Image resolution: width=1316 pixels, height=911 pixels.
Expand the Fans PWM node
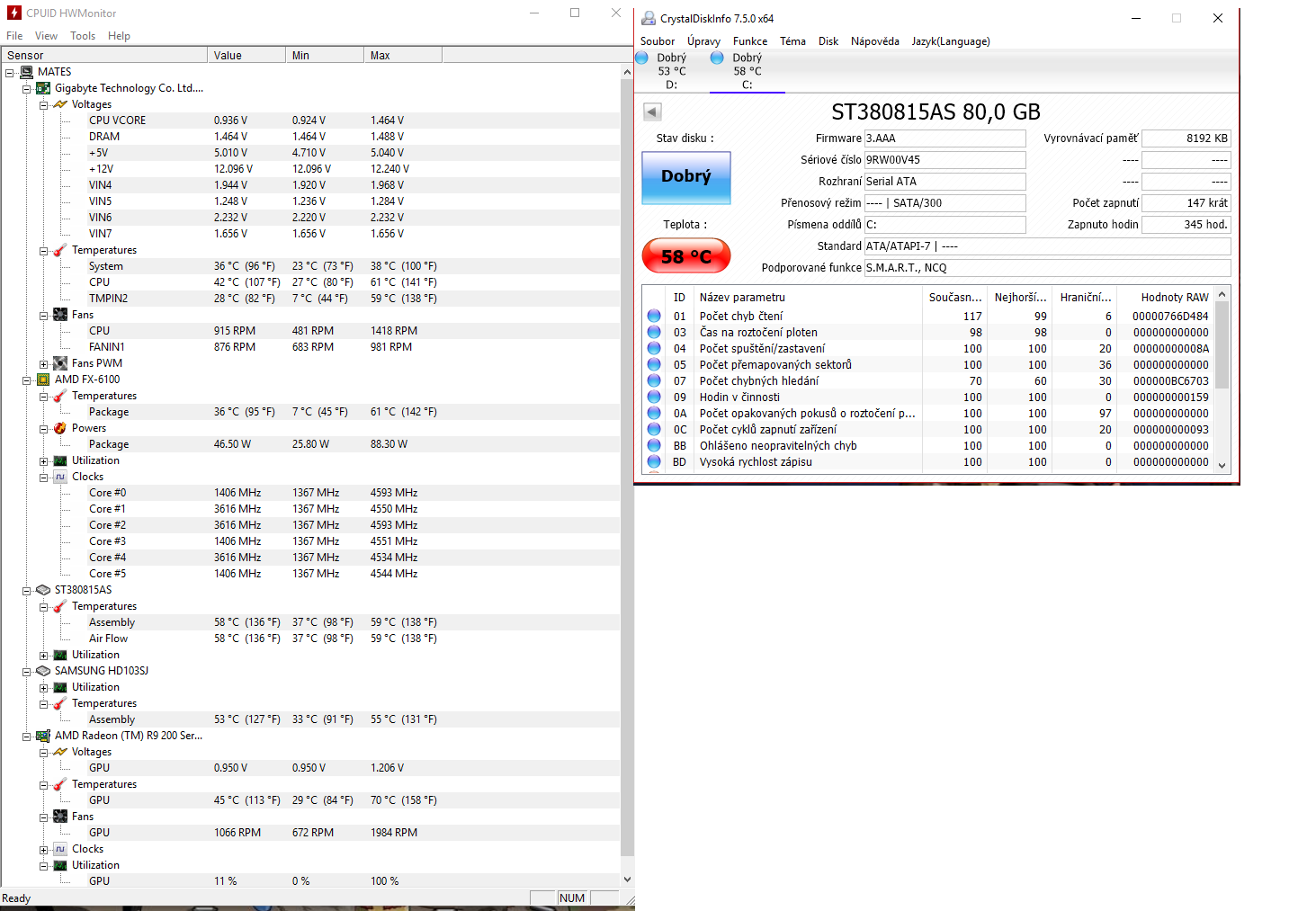pyautogui.click(x=43, y=364)
